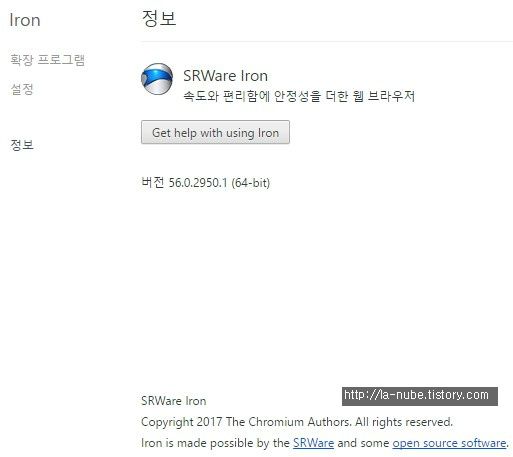Click SRWare Iron name beside the logo

tap(225, 76)
